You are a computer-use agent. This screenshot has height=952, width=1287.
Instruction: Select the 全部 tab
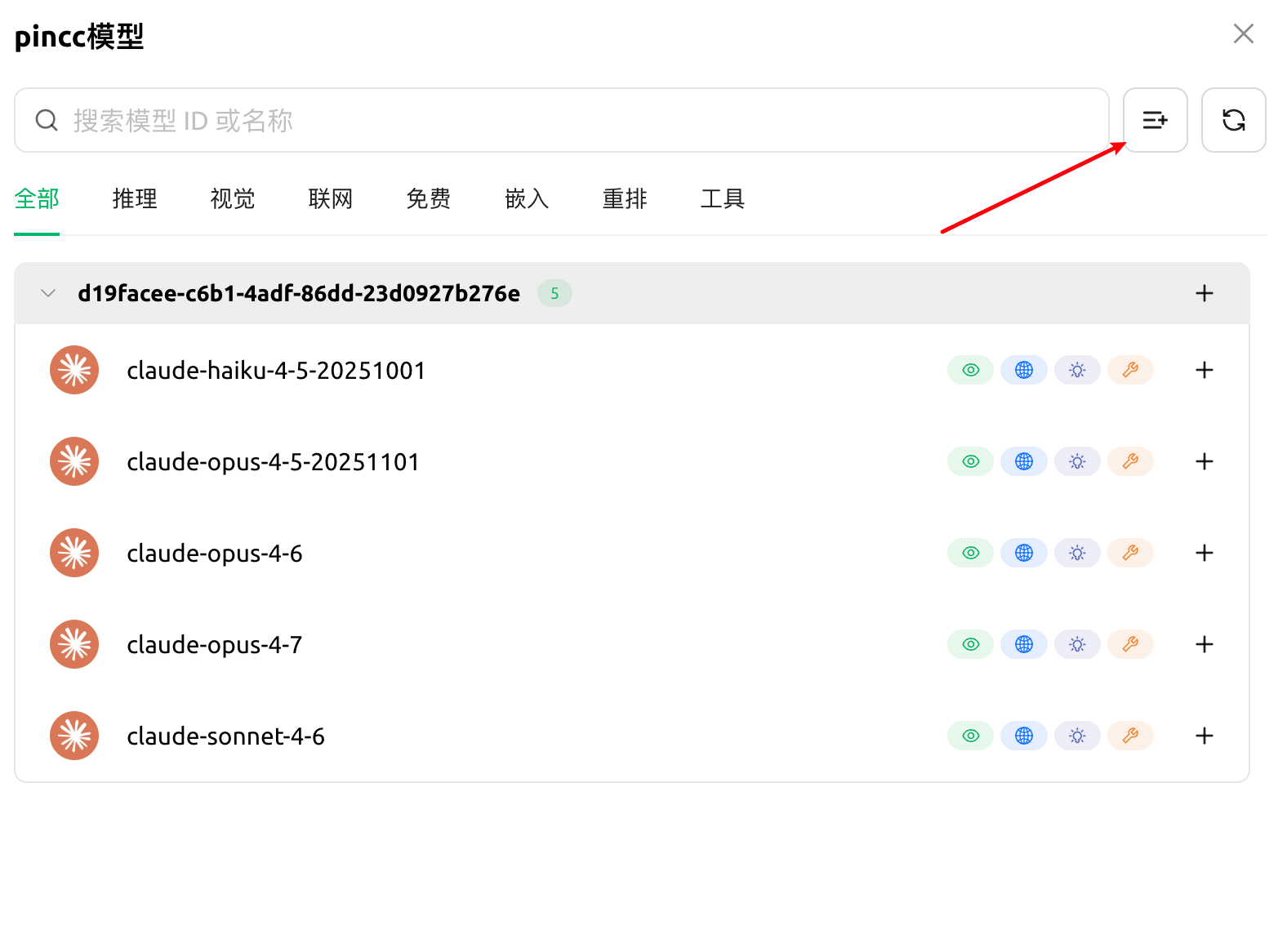pos(37,198)
